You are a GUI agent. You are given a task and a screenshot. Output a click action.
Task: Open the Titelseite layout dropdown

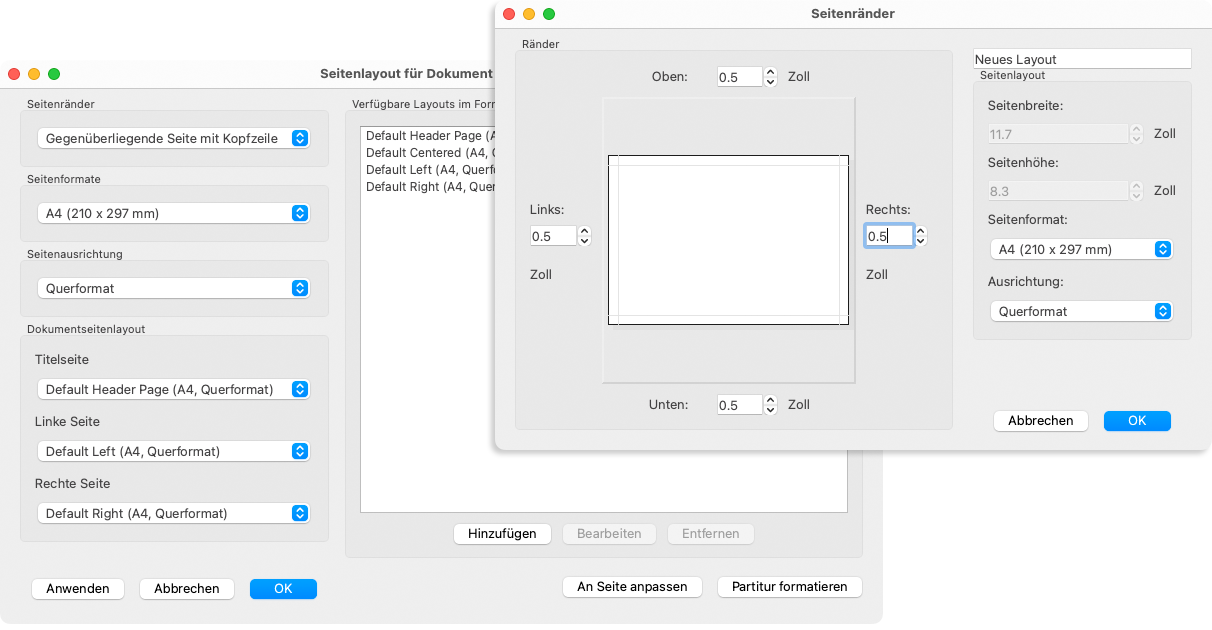coord(173,389)
